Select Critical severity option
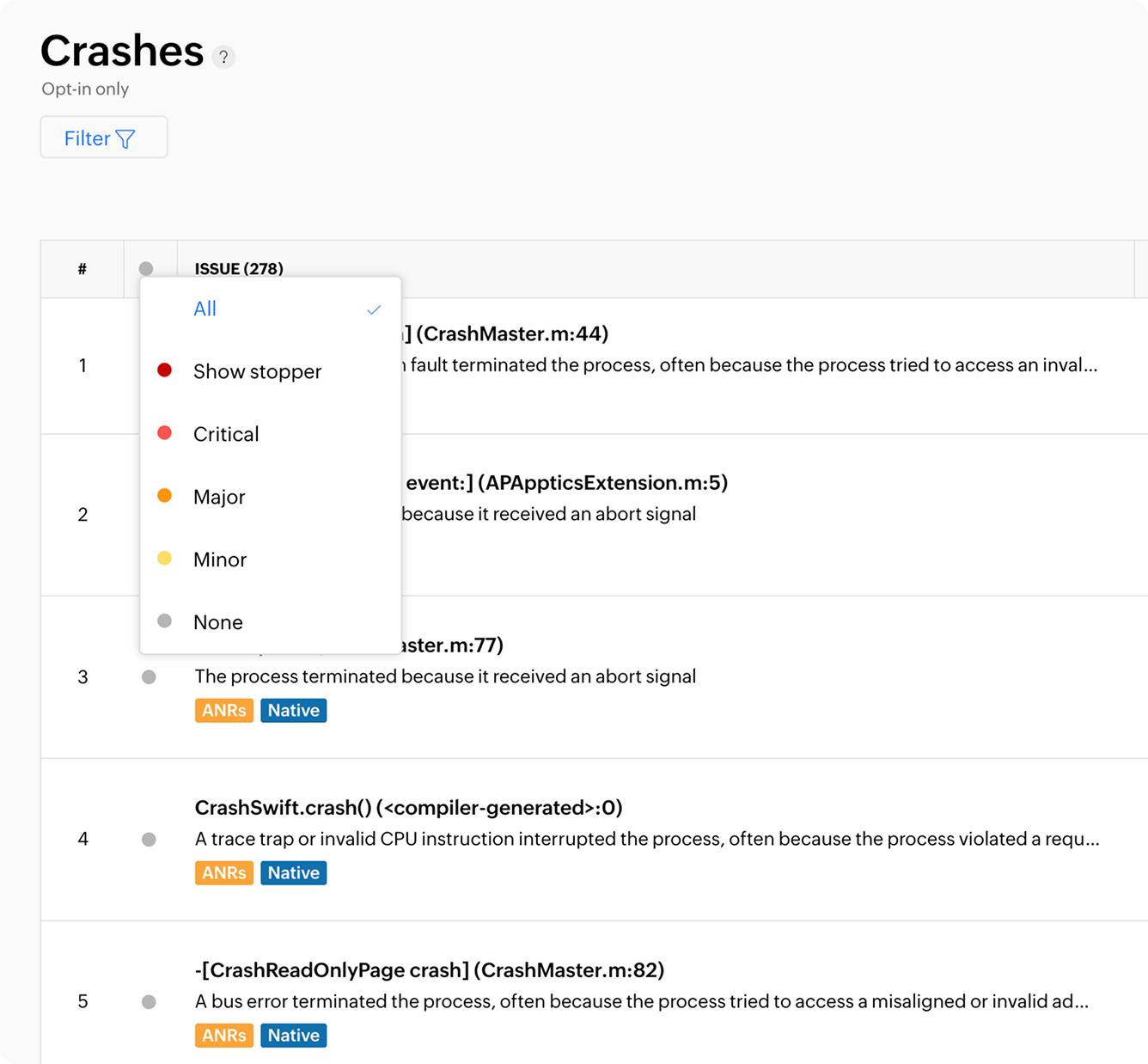Viewport: 1148px width, 1064px height. click(226, 434)
